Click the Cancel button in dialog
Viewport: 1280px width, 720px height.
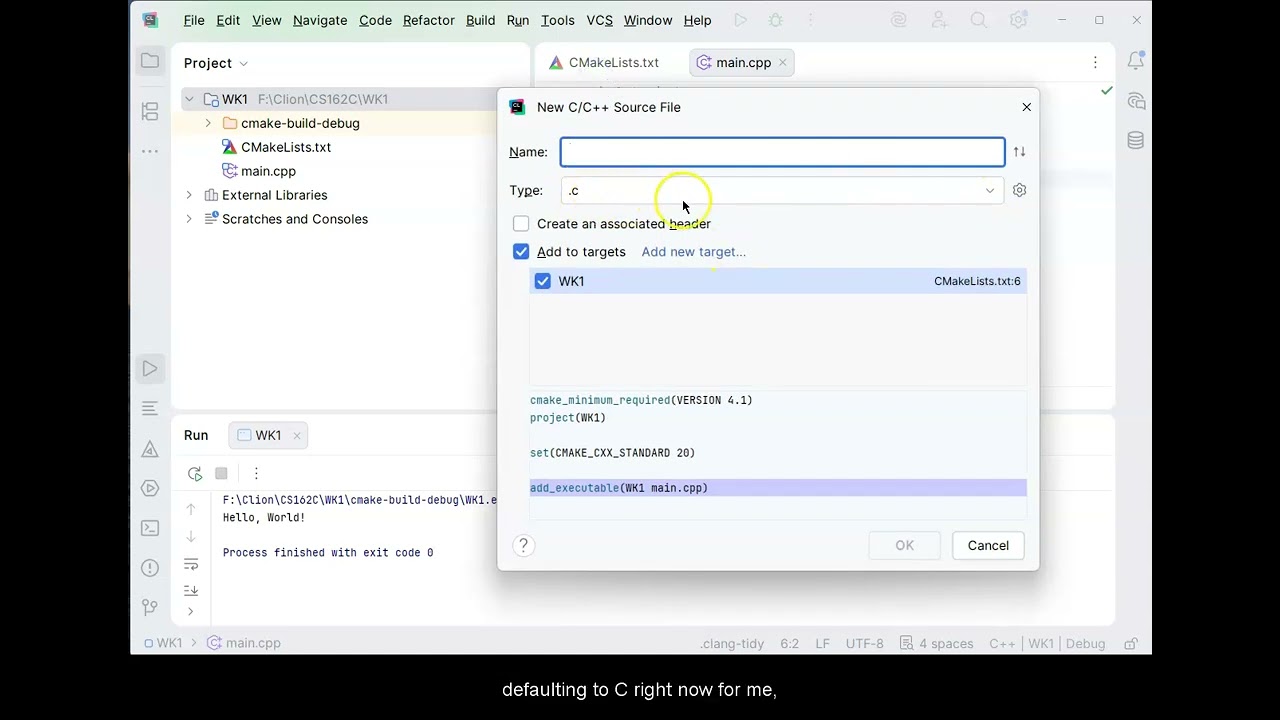tap(988, 545)
